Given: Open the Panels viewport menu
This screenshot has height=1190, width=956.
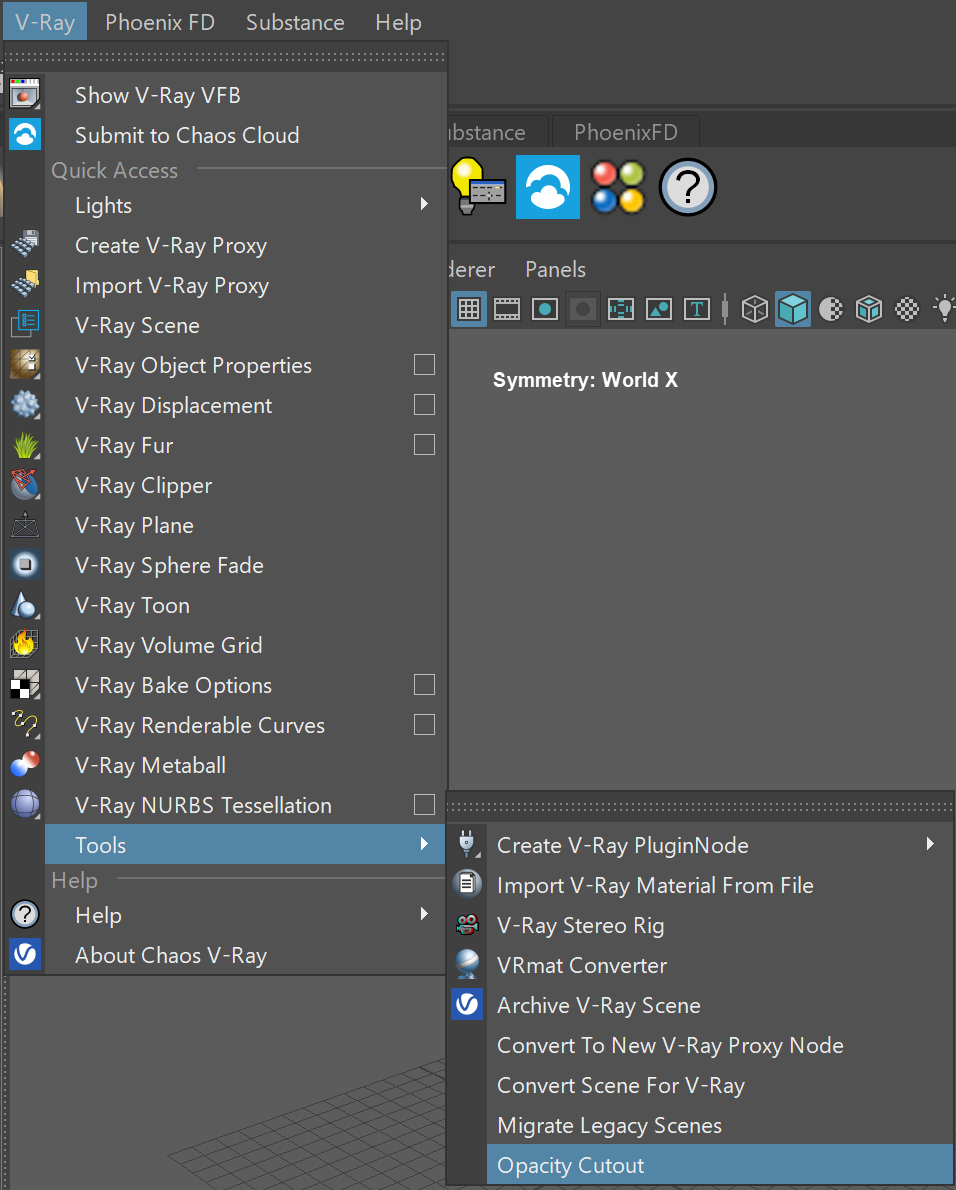Looking at the screenshot, I should click(x=555, y=269).
